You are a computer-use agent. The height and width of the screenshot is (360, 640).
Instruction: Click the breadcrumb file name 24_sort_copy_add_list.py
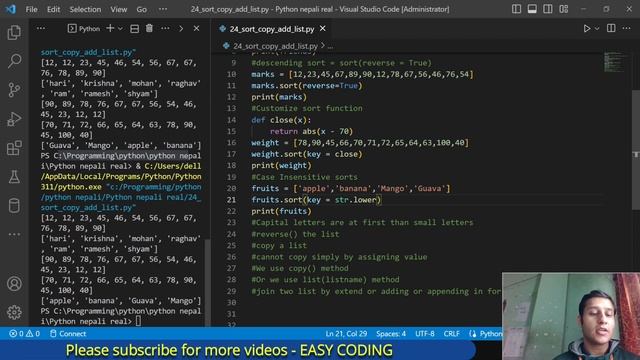(x=276, y=46)
